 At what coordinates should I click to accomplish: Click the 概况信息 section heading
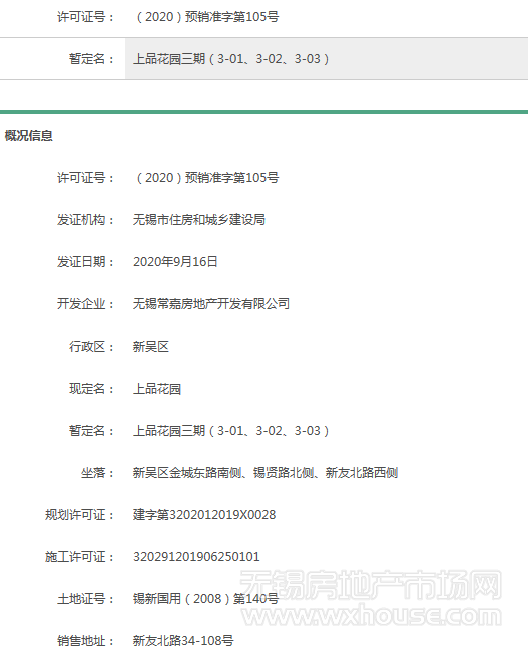coord(29,136)
